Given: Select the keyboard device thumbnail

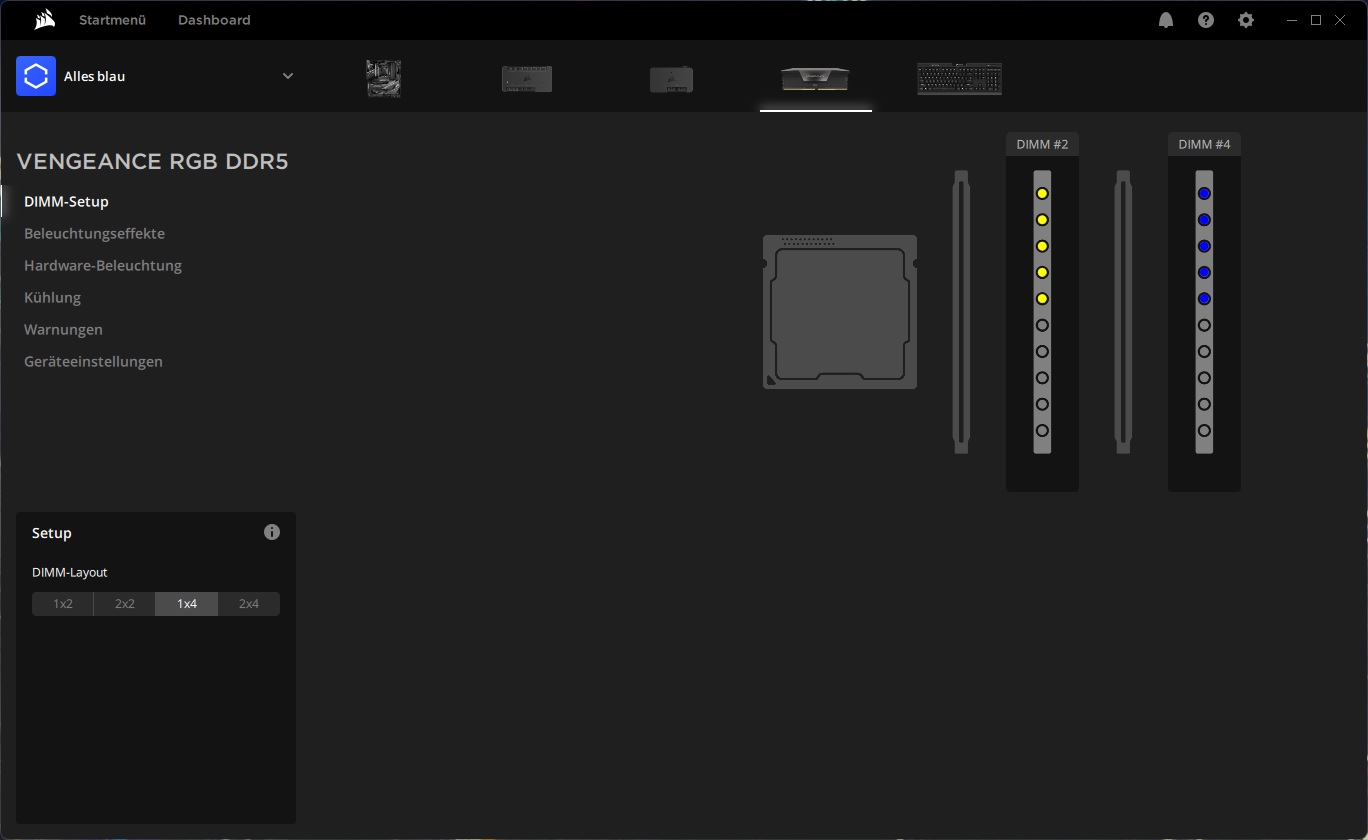Looking at the screenshot, I should pyautogui.click(x=960, y=79).
